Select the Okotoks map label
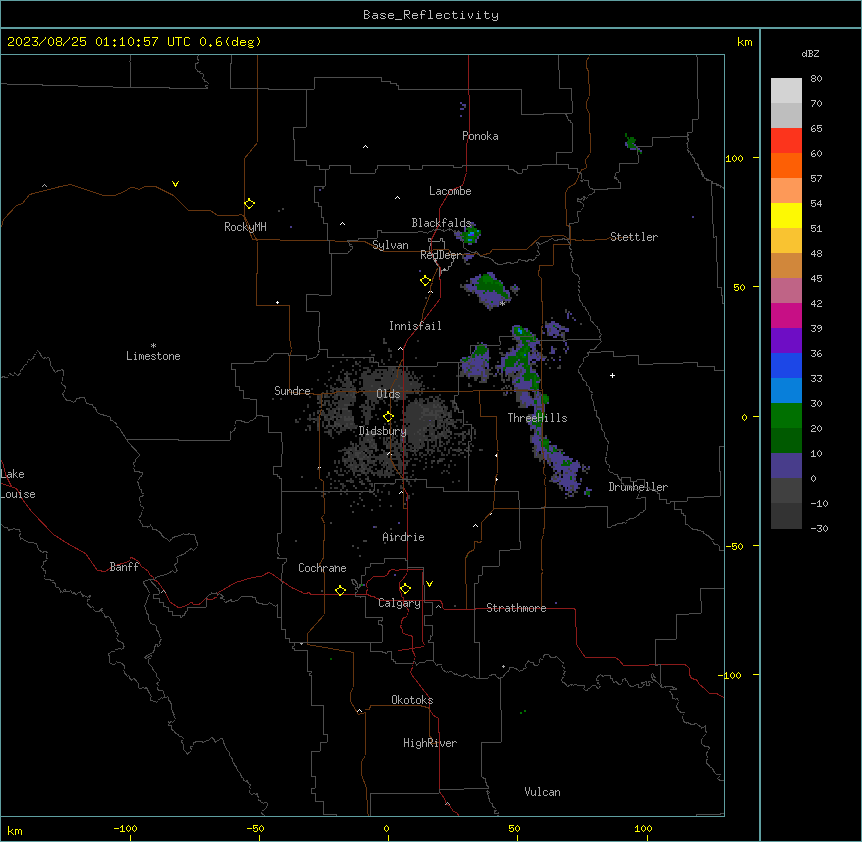862x842 pixels. point(412,700)
